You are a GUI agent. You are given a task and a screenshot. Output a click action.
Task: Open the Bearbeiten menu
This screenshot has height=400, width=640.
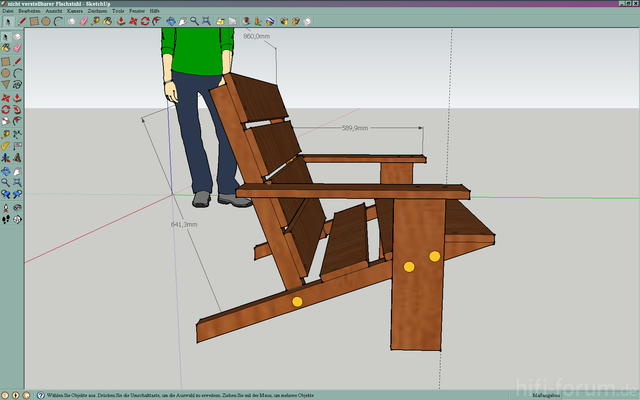pos(29,10)
